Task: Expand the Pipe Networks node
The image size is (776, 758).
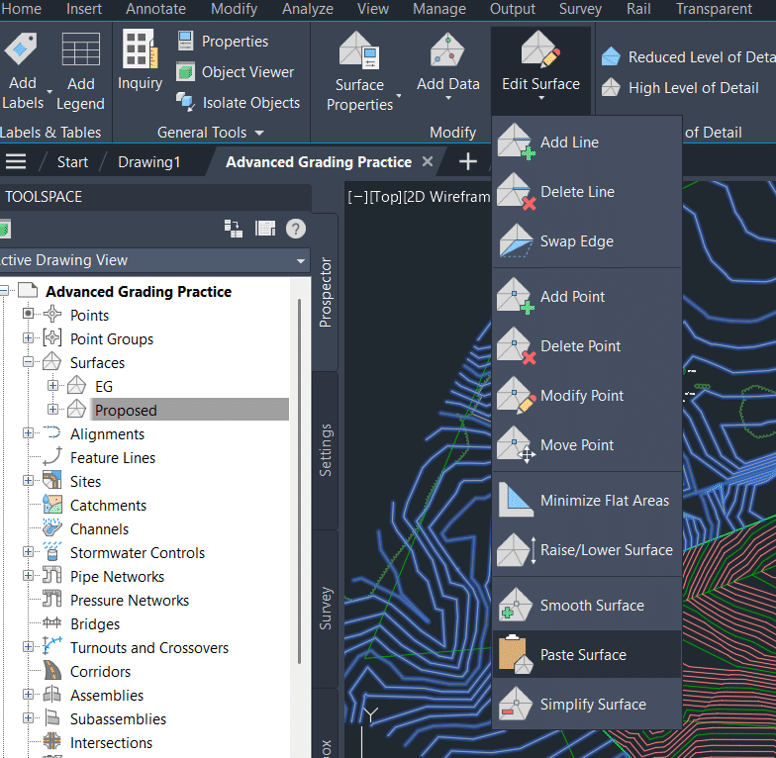Action: (x=28, y=575)
